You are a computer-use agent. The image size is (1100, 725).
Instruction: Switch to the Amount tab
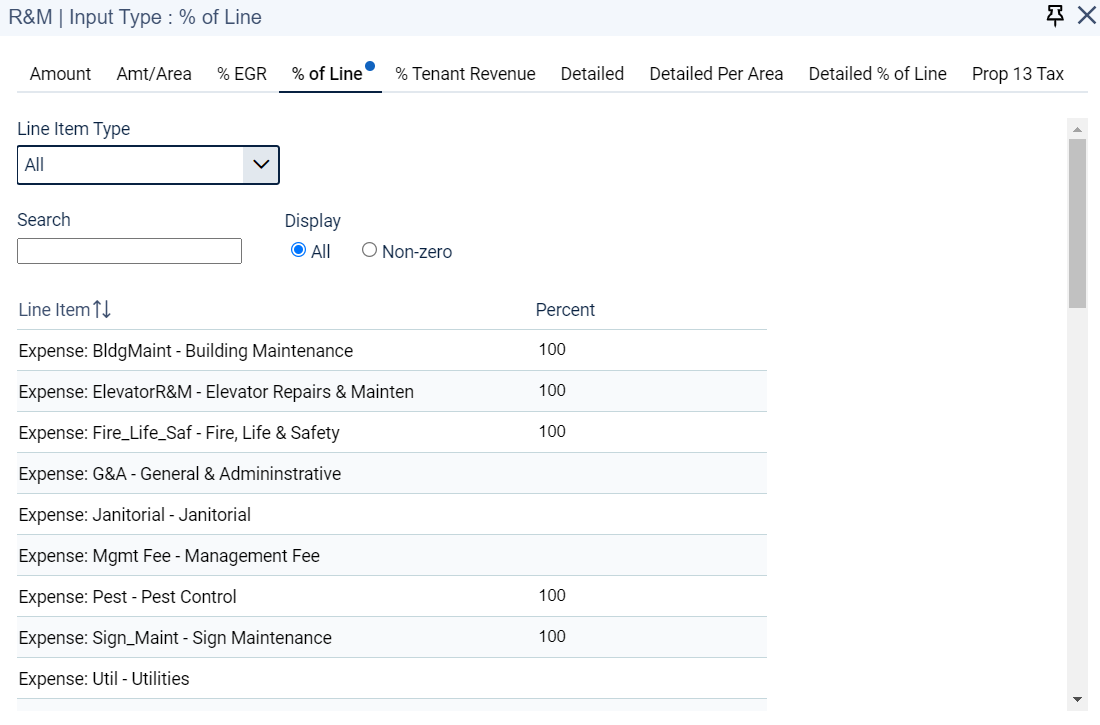(60, 74)
